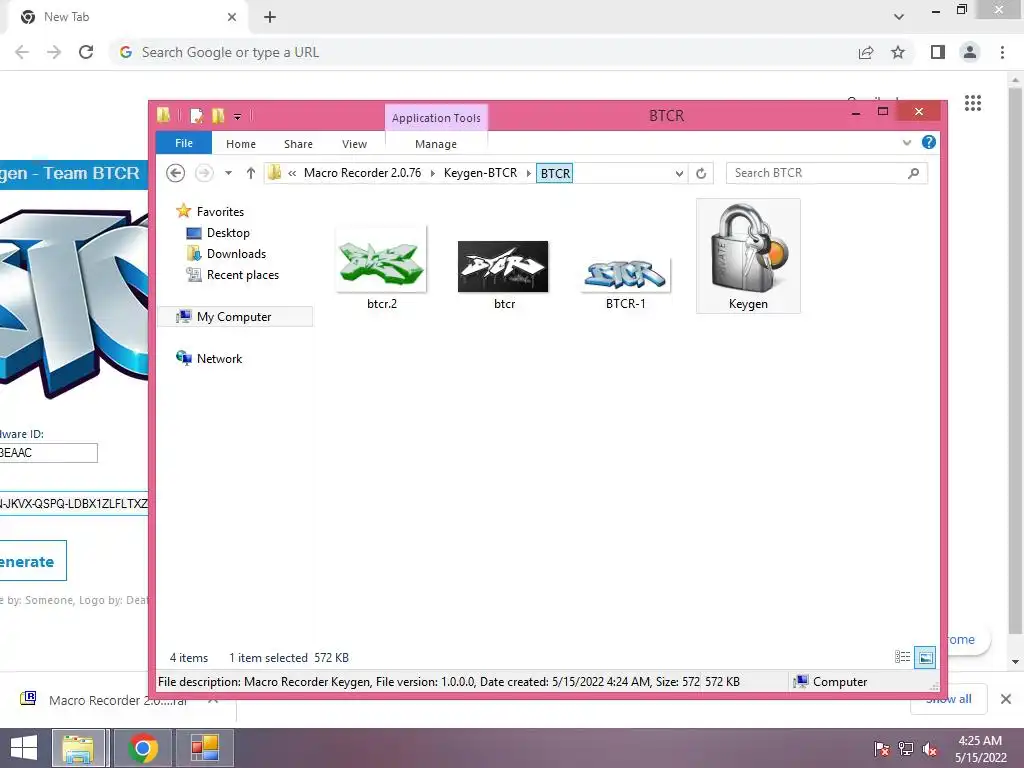Click the Application Tools contextual tab
The image size is (1024, 768).
[436, 118]
